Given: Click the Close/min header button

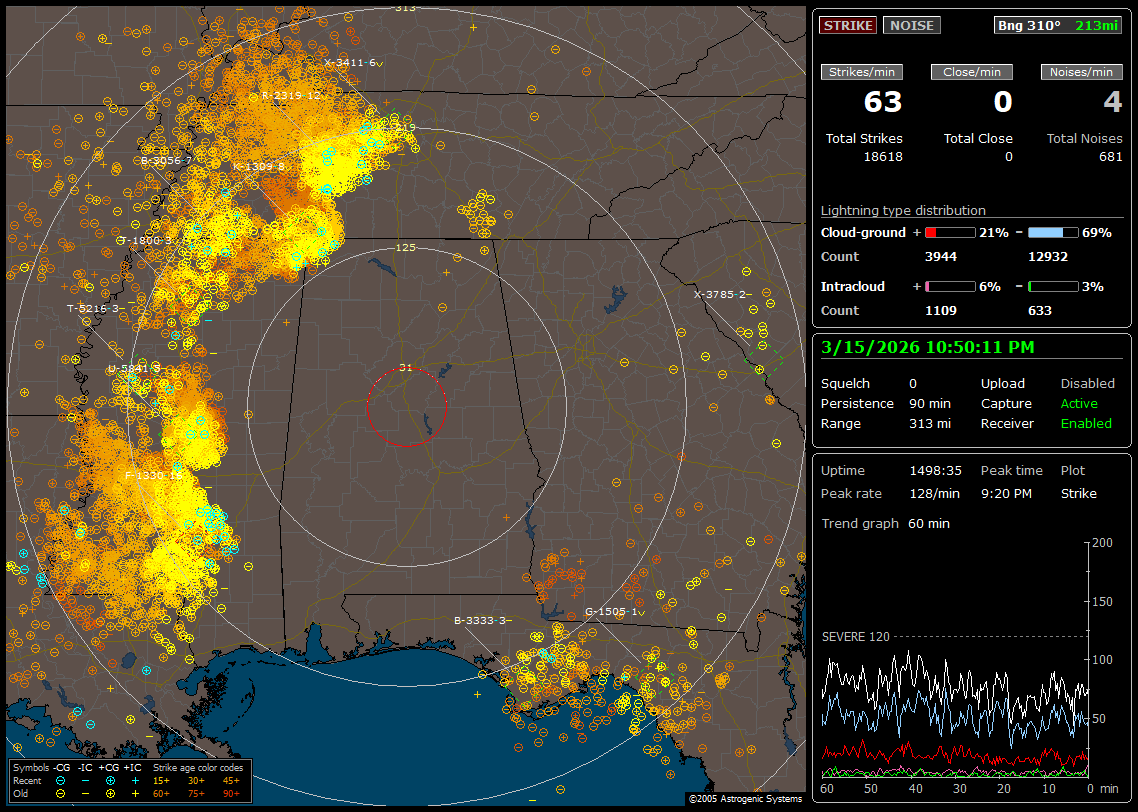Looking at the screenshot, I should pyautogui.click(x=972, y=72).
